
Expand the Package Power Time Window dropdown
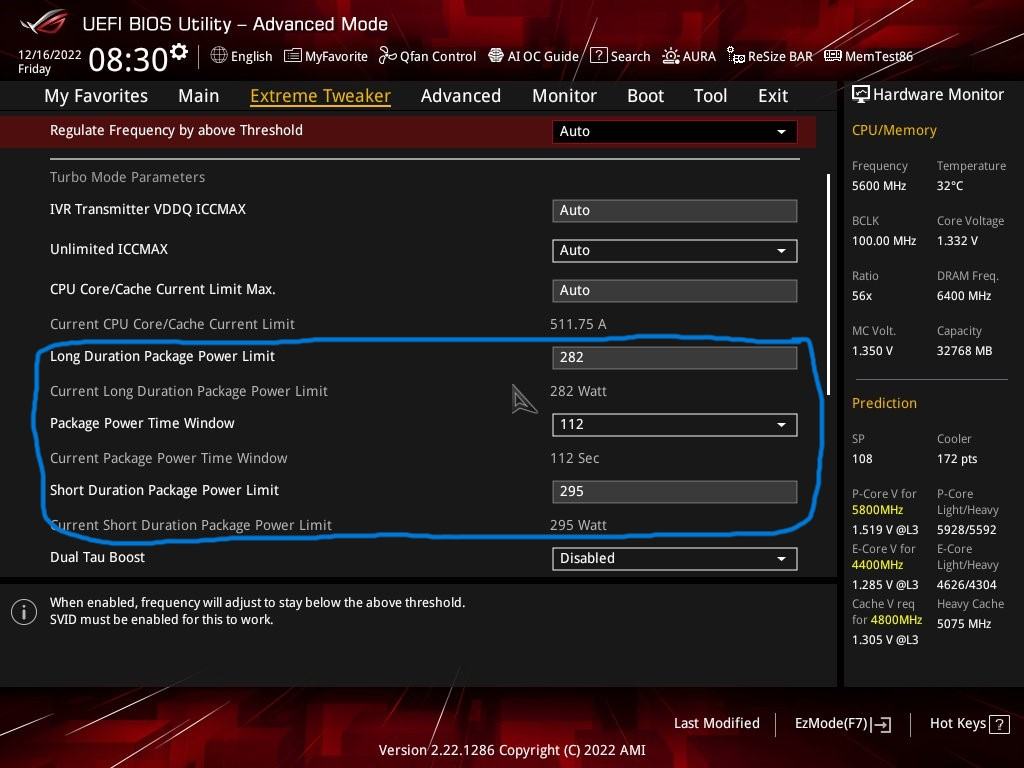point(675,425)
